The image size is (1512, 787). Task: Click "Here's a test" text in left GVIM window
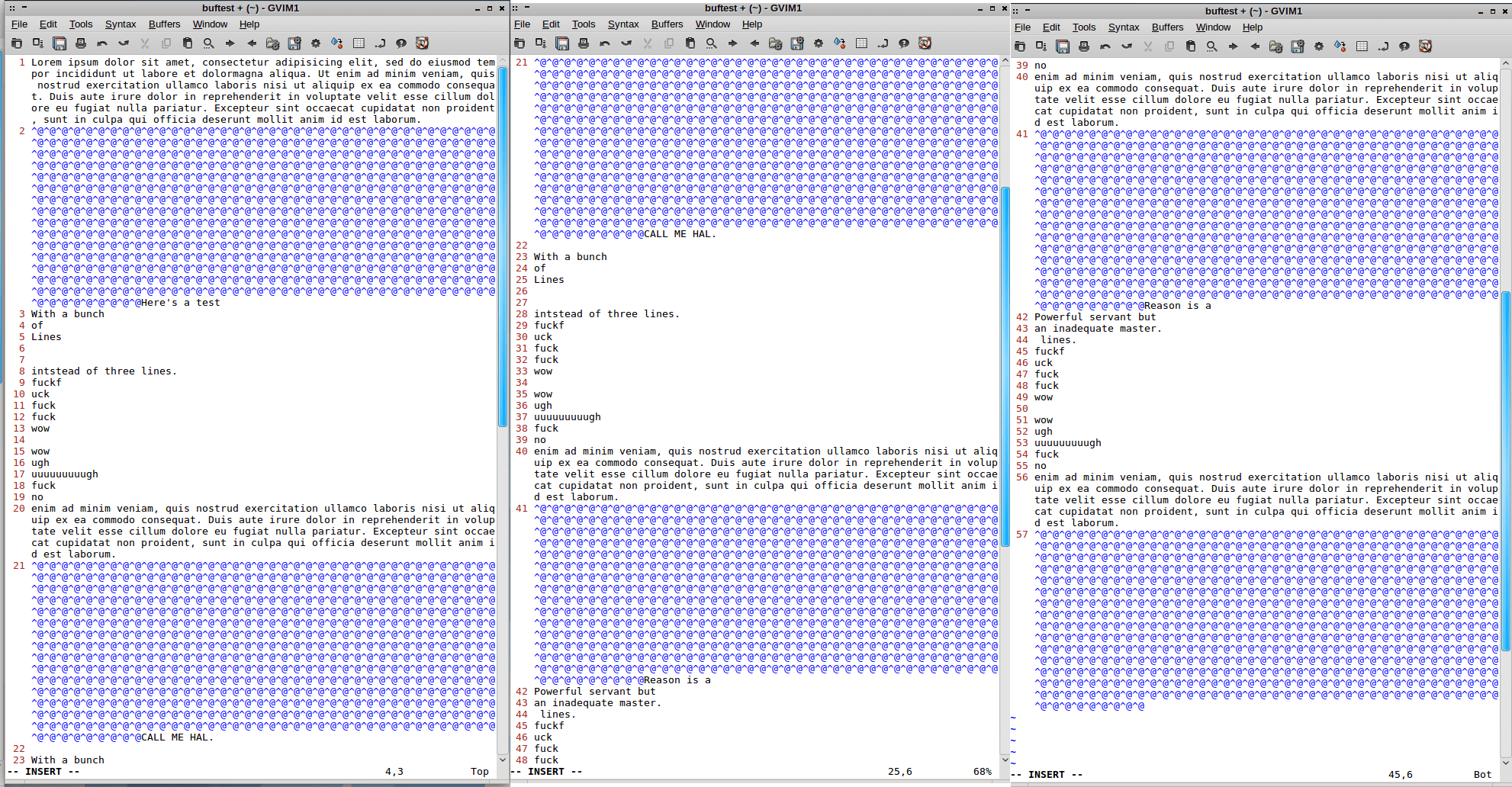click(181, 303)
